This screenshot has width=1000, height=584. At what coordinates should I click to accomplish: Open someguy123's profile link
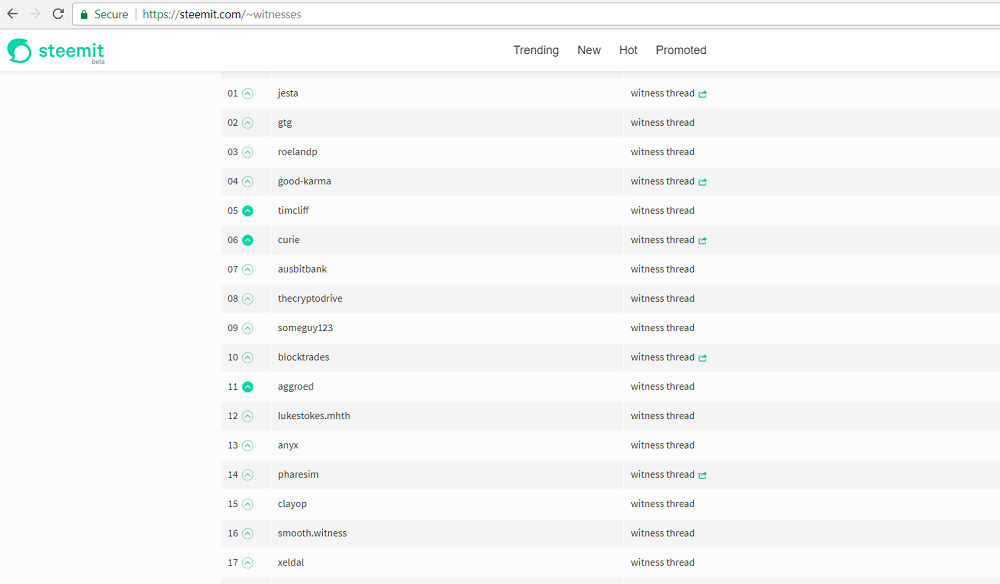point(305,328)
